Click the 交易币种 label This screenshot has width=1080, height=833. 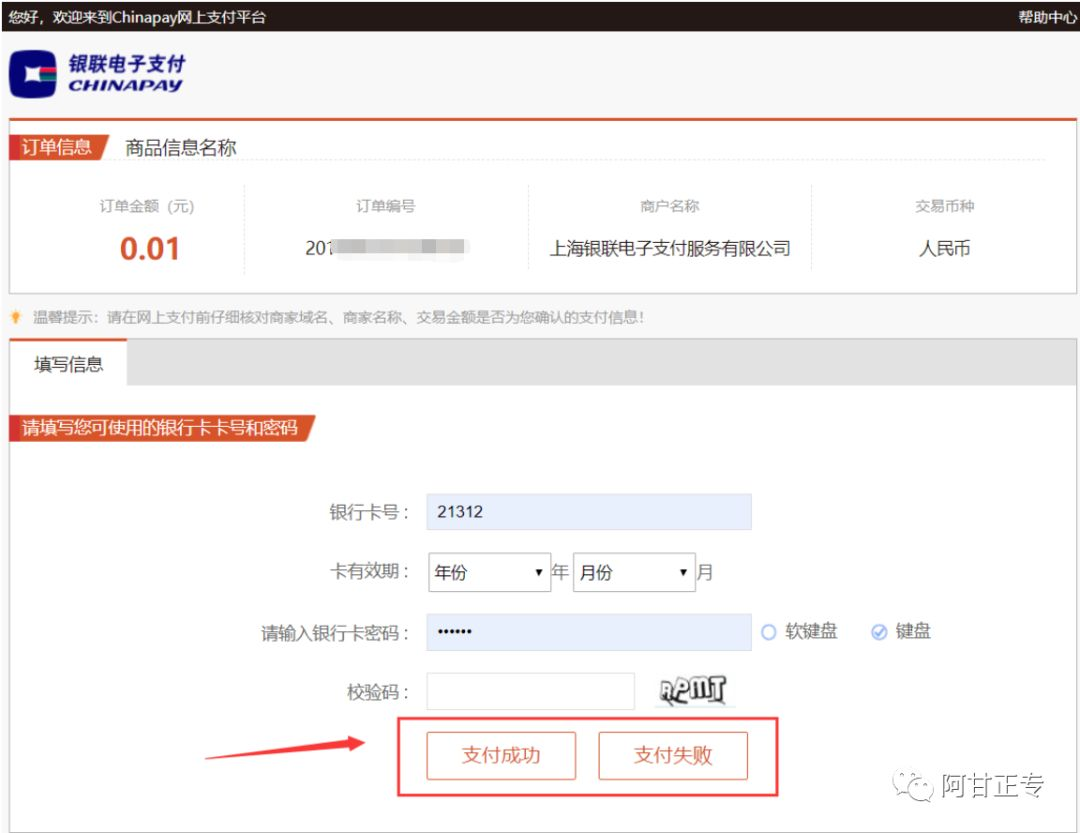(x=944, y=206)
